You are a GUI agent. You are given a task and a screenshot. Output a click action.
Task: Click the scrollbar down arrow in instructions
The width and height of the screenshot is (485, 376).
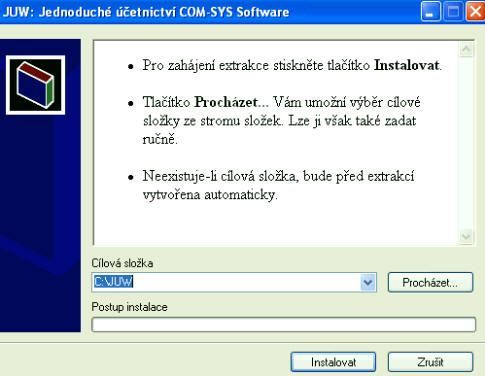click(x=466, y=236)
